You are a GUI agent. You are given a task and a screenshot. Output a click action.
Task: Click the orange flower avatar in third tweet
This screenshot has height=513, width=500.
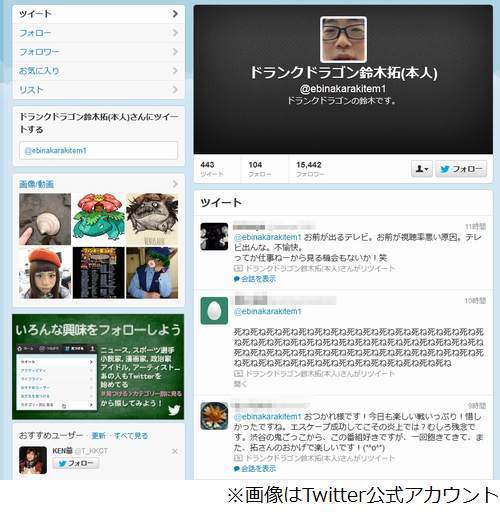214,416
